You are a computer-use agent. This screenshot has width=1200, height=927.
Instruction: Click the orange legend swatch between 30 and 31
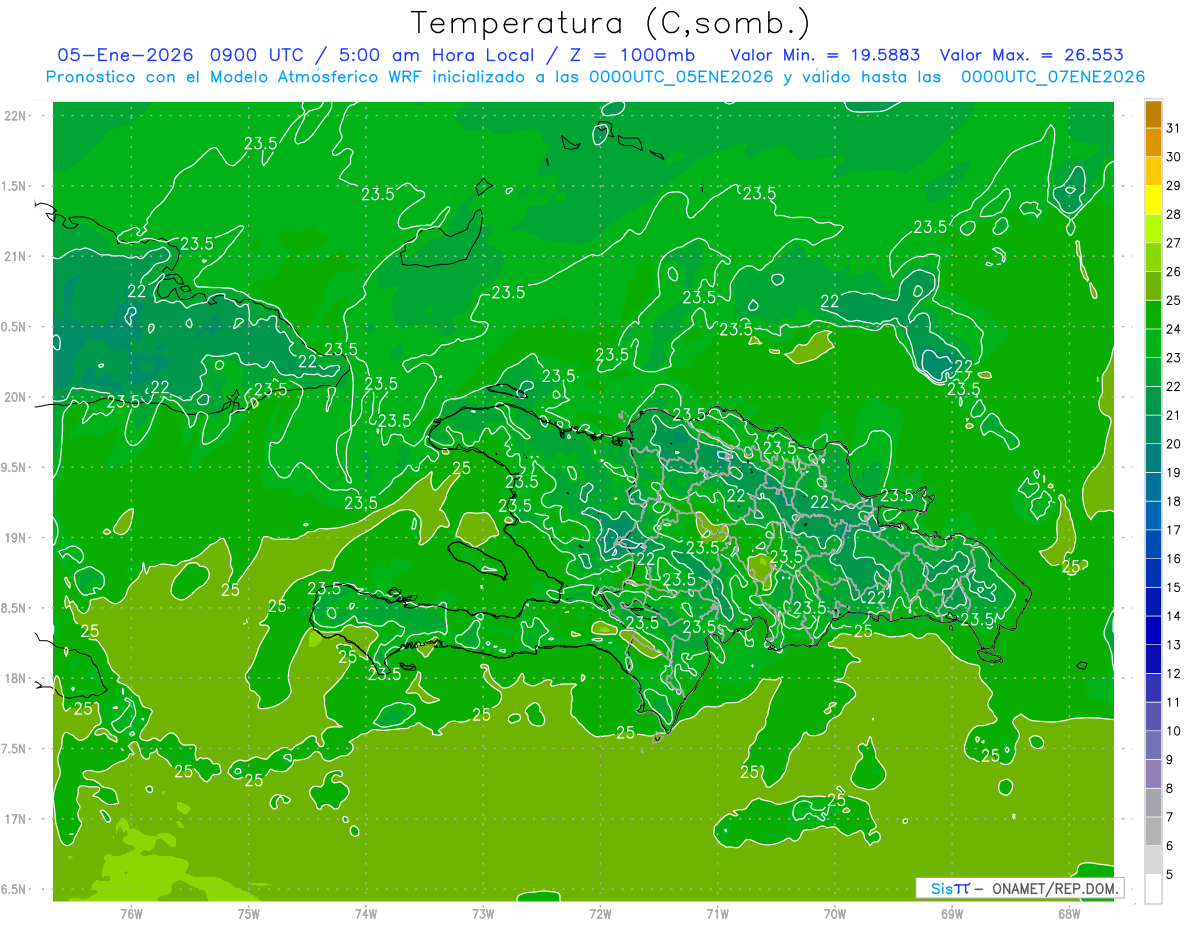pos(1153,143)
